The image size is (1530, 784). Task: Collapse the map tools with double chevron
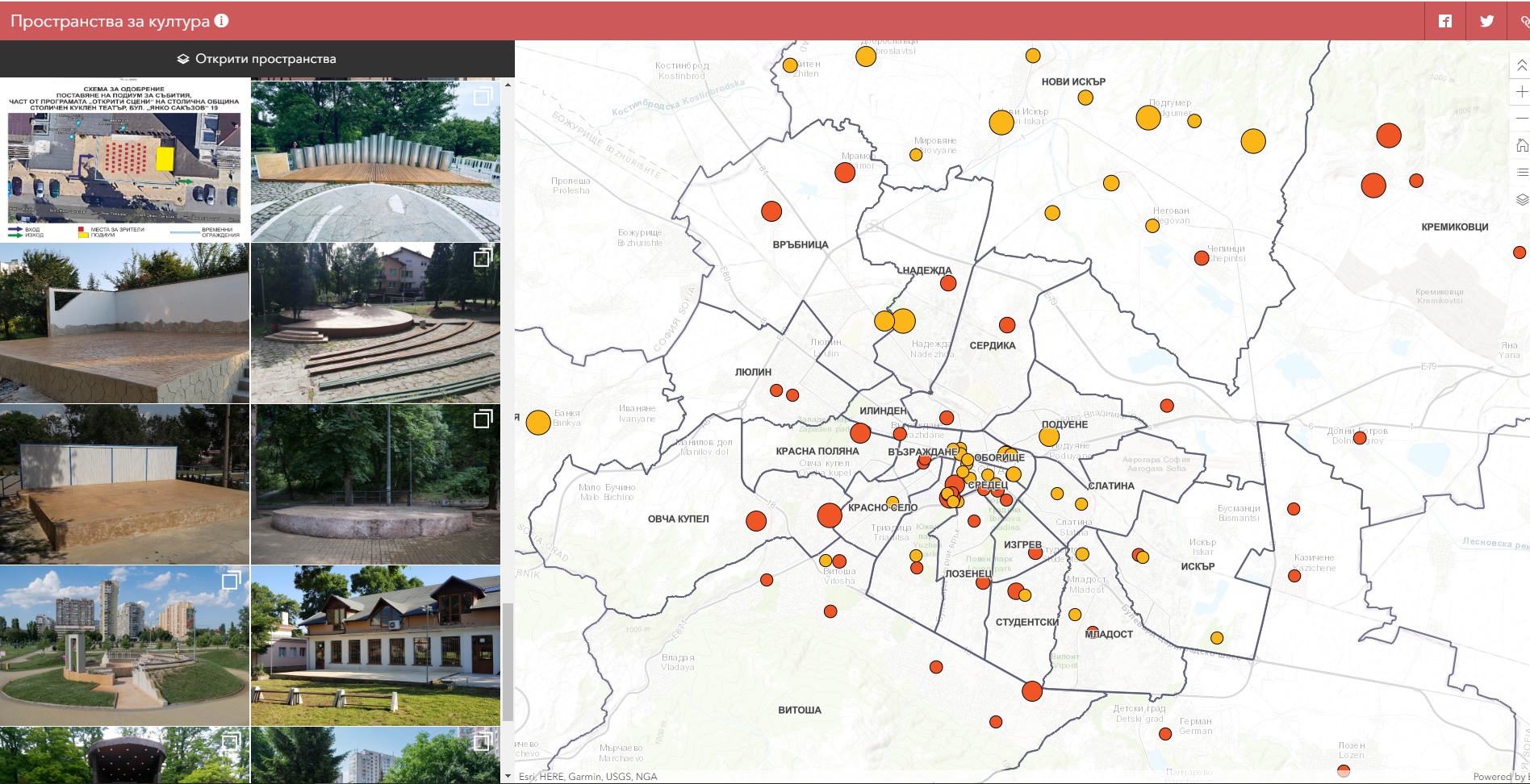[x=1521, y=65]
